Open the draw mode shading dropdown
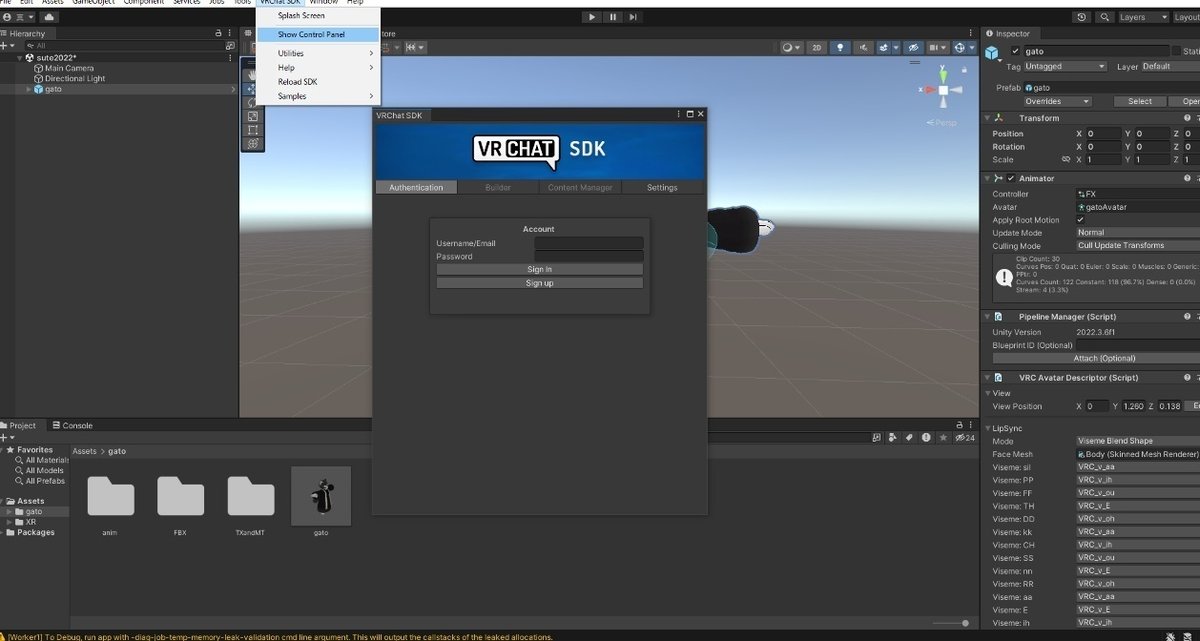Image resolution: width=1200 pixels, height=641 pixels. click(x=791, y=47)
